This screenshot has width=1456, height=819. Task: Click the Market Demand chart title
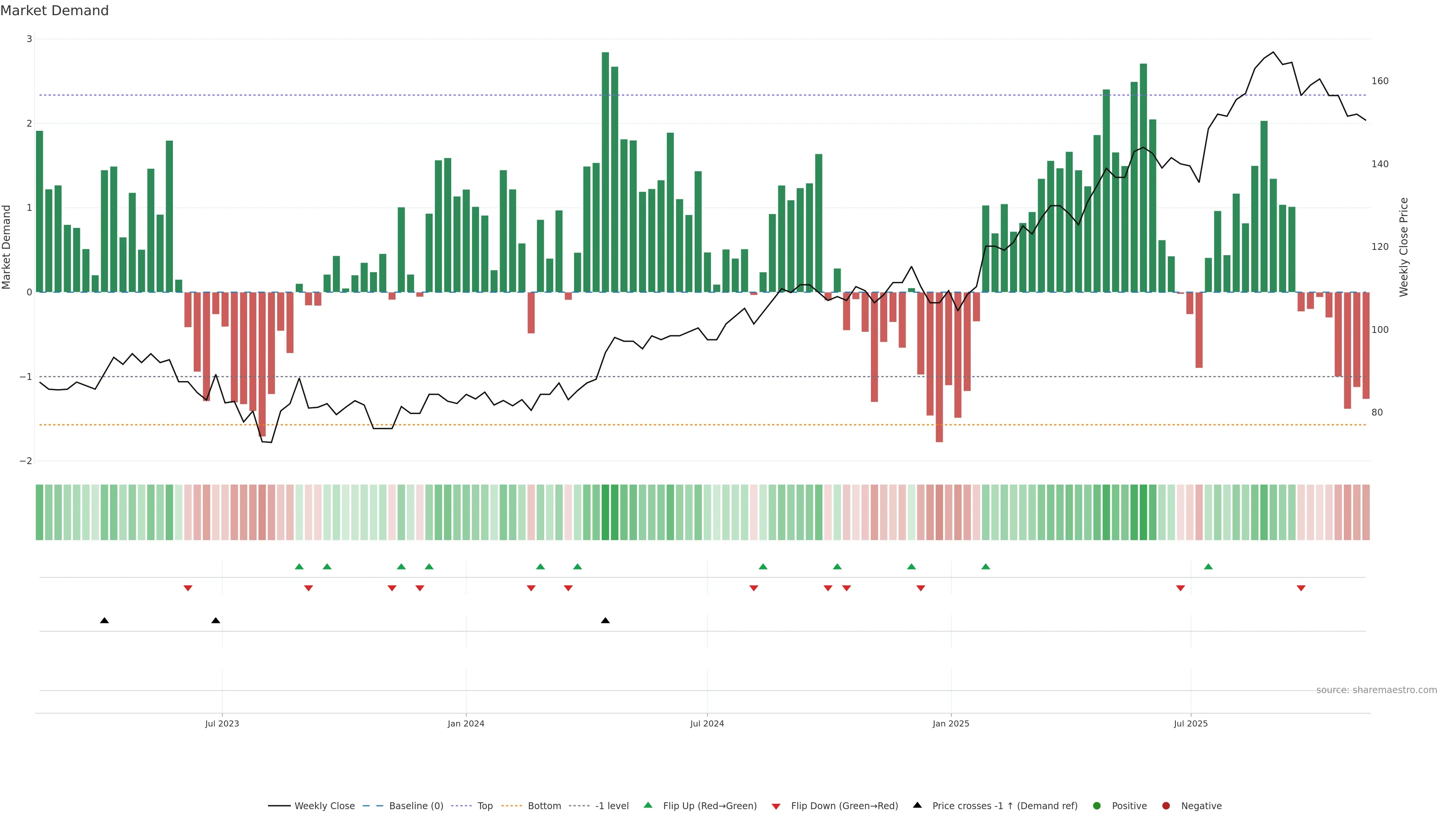(x=54, y=11)
